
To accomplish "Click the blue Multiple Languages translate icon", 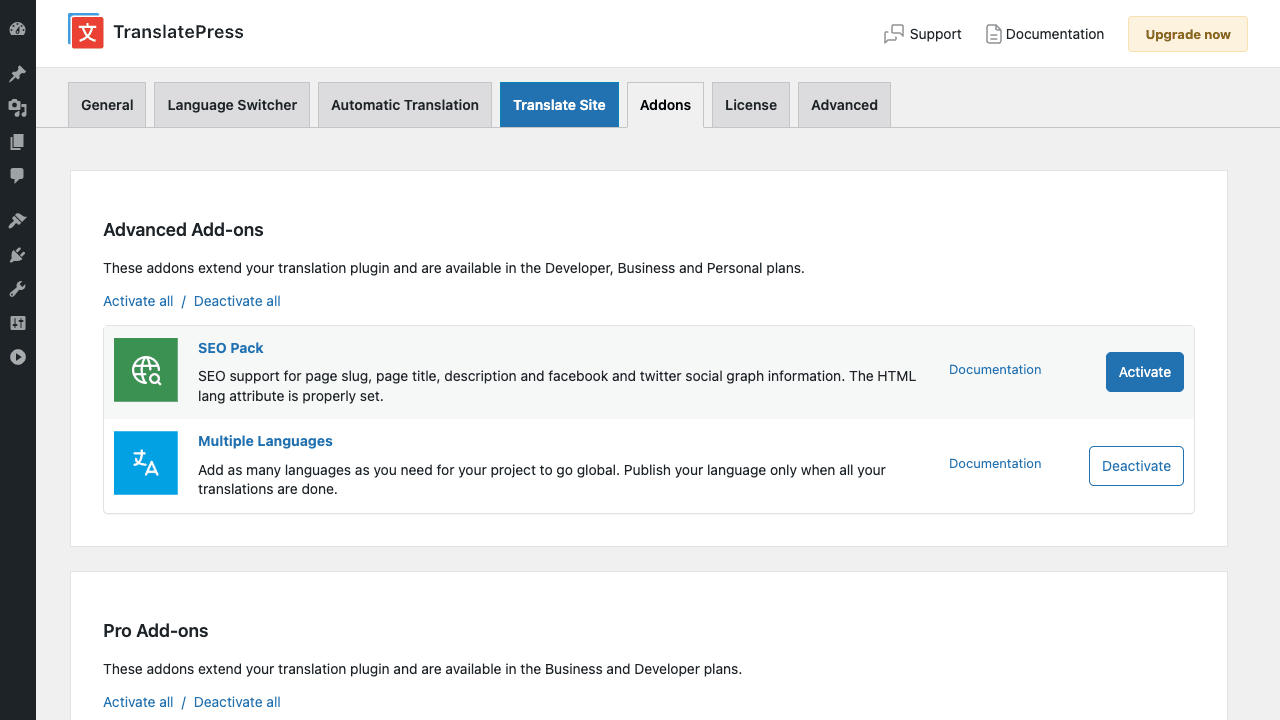I will [146, 463].
